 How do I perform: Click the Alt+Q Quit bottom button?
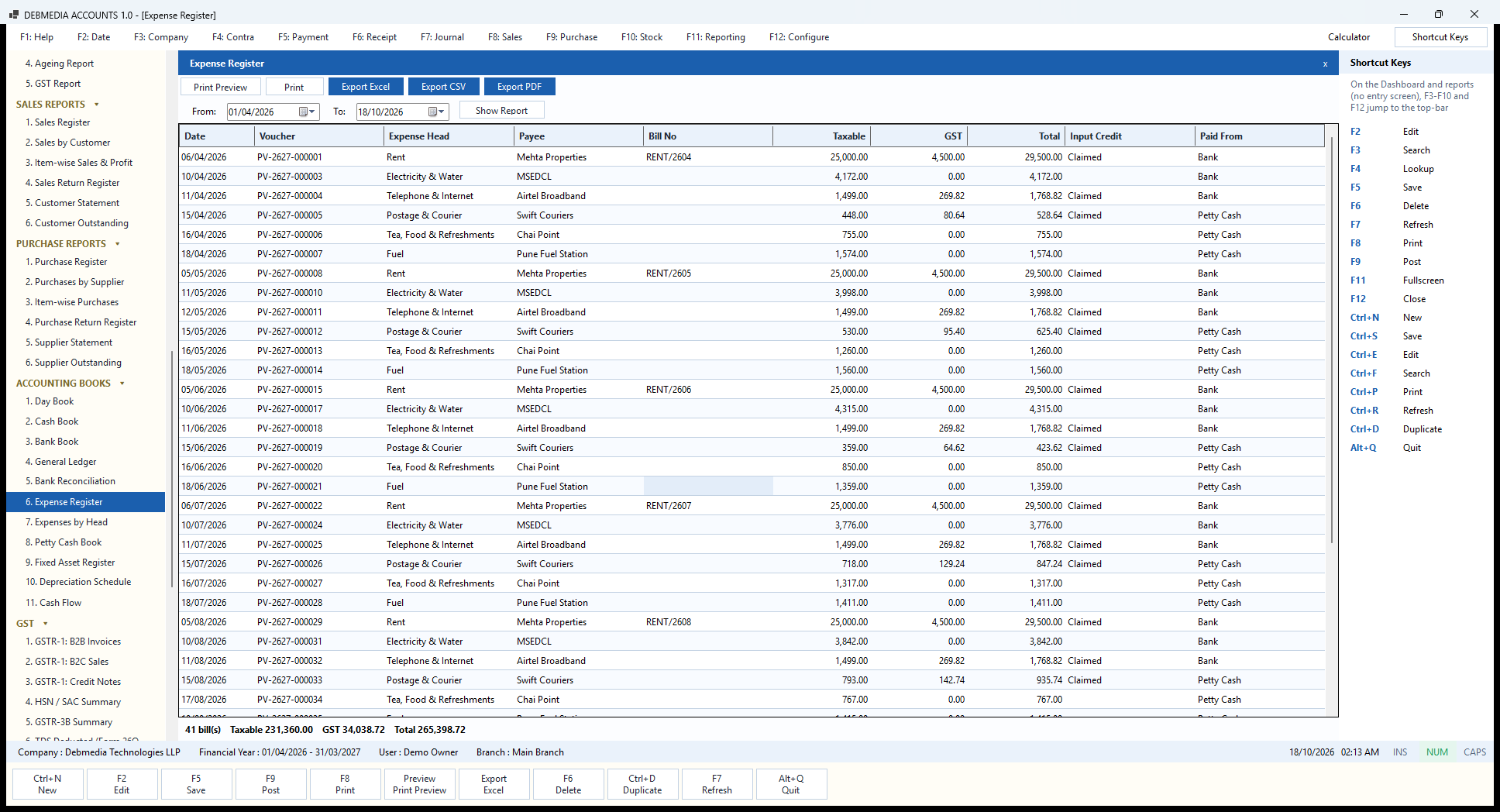click(791, 784)
